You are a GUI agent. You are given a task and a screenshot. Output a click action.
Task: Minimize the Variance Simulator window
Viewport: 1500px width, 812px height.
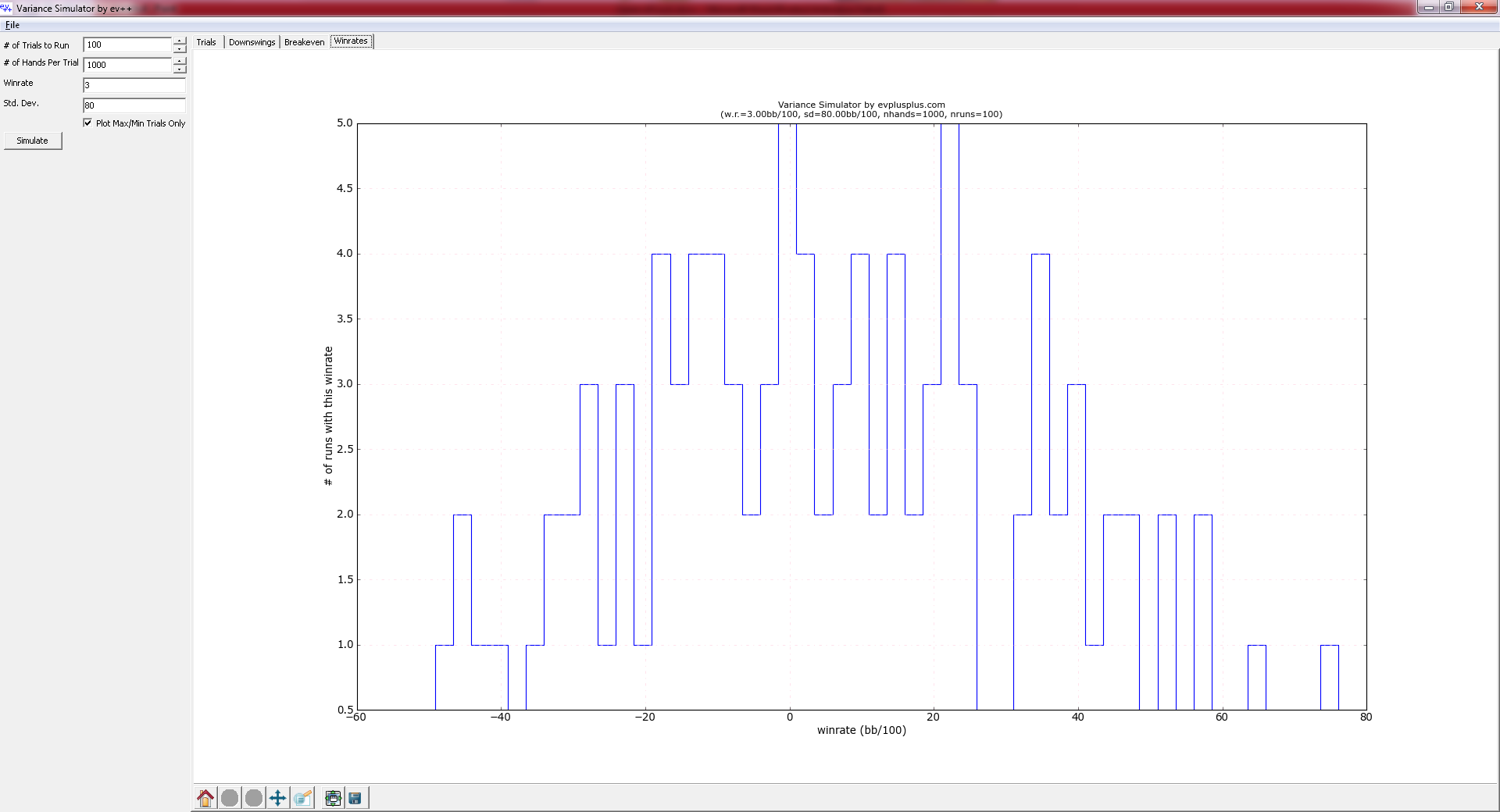click(x=1428, y=7)
